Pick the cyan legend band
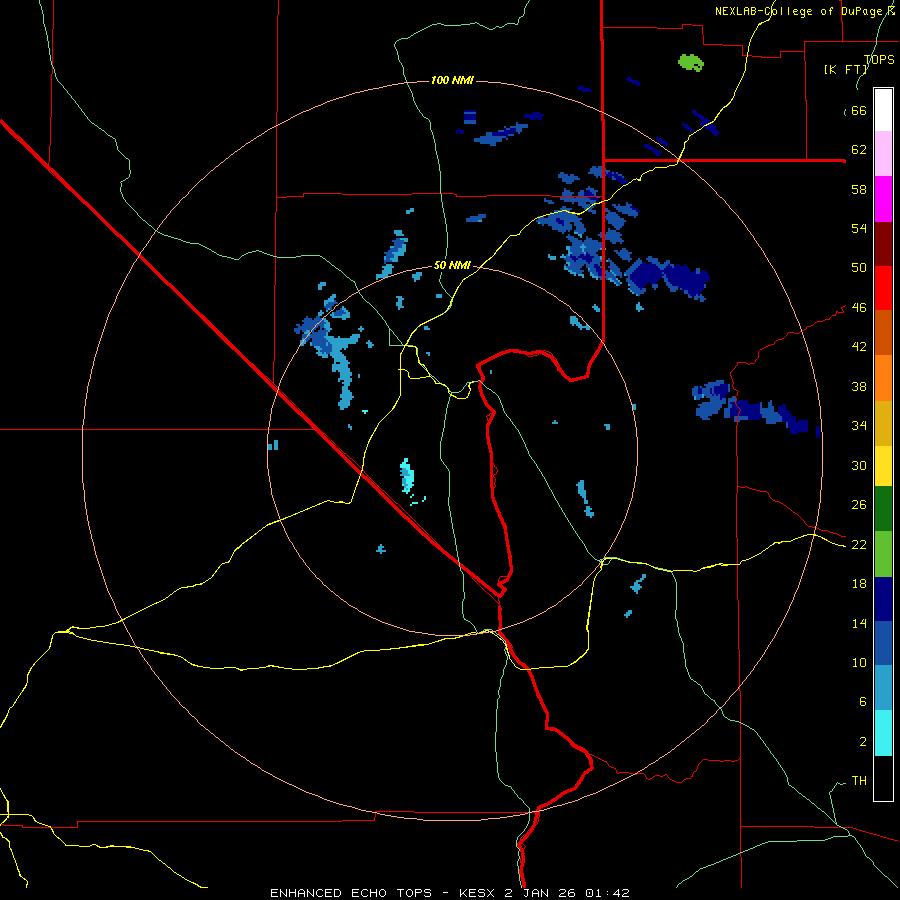 (883, 733)
